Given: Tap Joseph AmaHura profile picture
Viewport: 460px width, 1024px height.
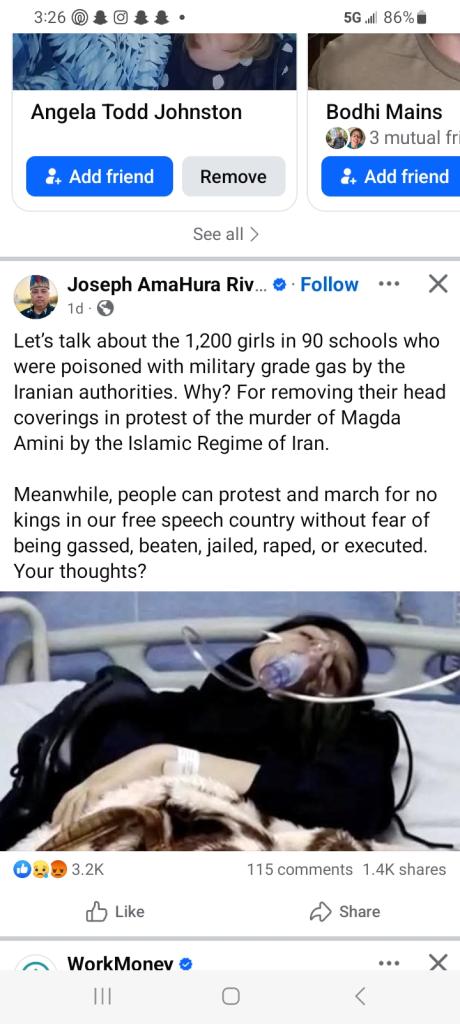Looking at the screenshot, I should coord(35,296).
